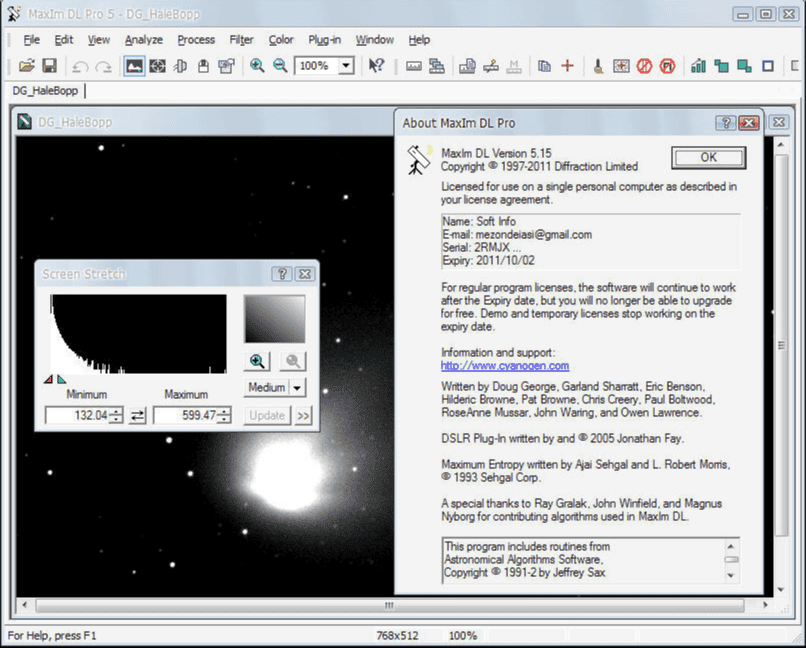Click the green triangle marker under the histogram
Screen dimensions: 806x648
click(61, 379)
